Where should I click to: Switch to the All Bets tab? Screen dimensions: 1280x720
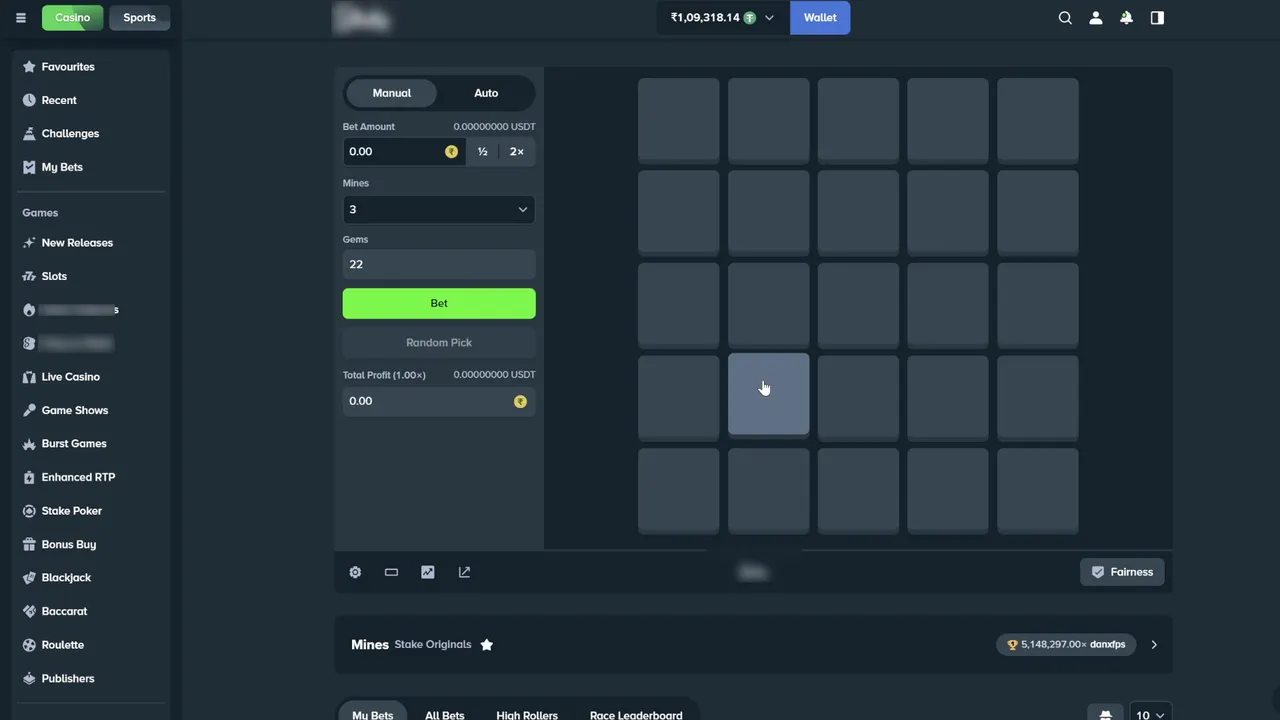(445, 713)
